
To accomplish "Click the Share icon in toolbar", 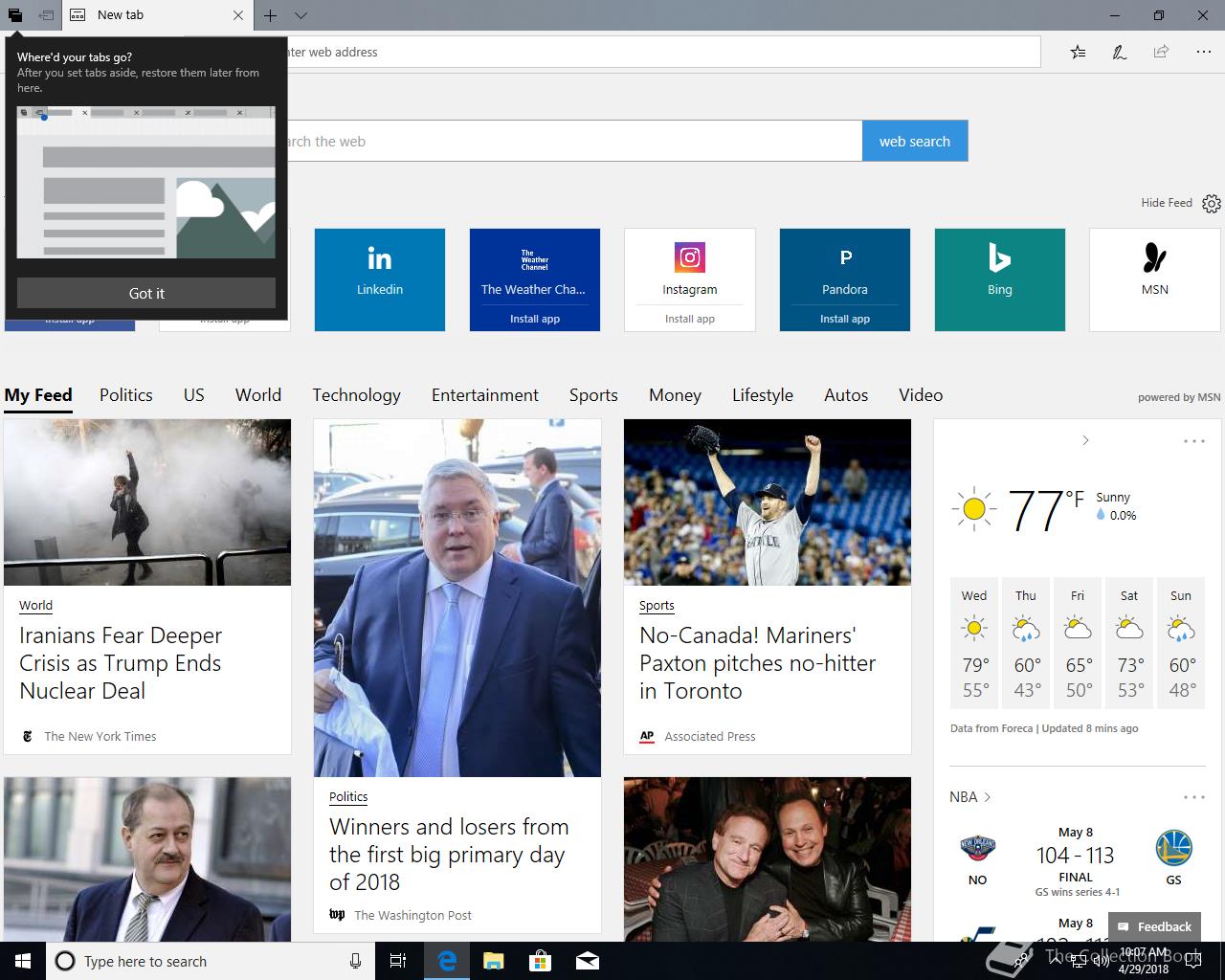I will [1161, 52].
